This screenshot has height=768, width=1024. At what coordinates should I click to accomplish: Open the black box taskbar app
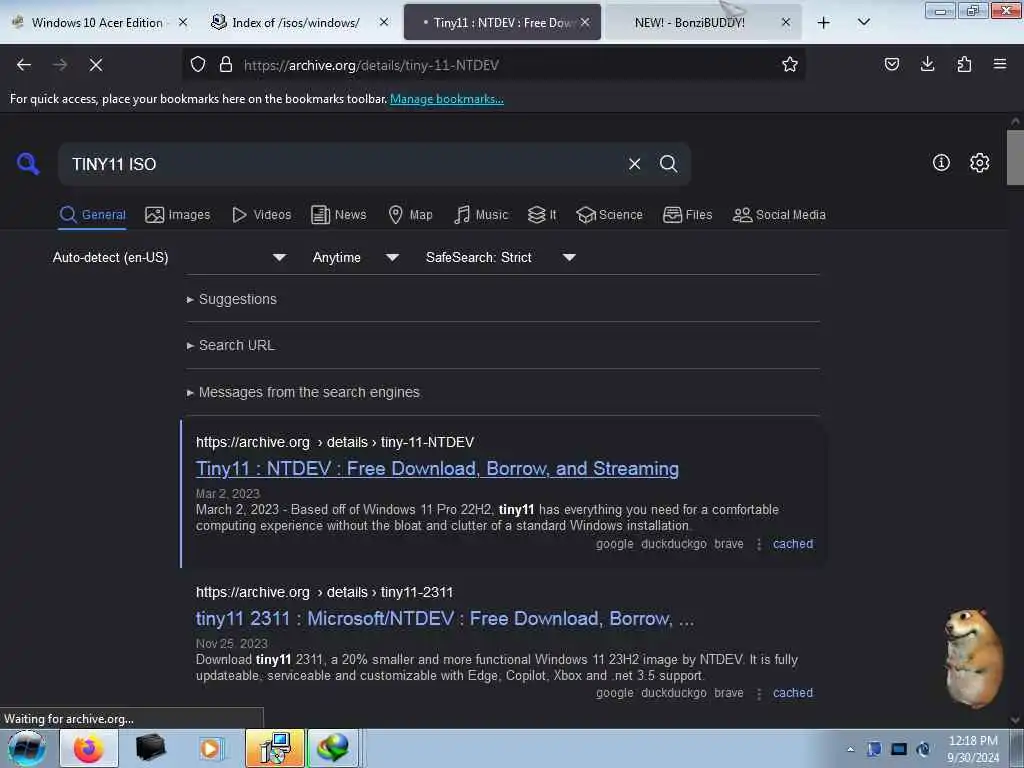(150, 748)
